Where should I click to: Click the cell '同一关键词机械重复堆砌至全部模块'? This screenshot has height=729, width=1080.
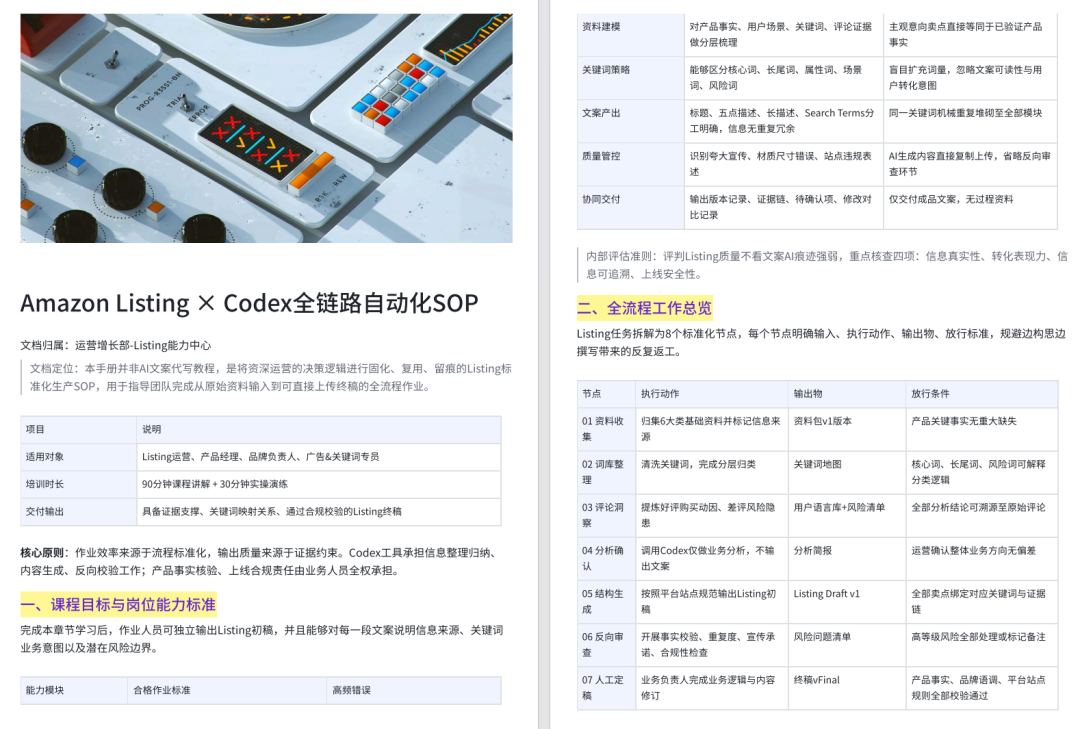pyautogui.click(x=970, y=121)
